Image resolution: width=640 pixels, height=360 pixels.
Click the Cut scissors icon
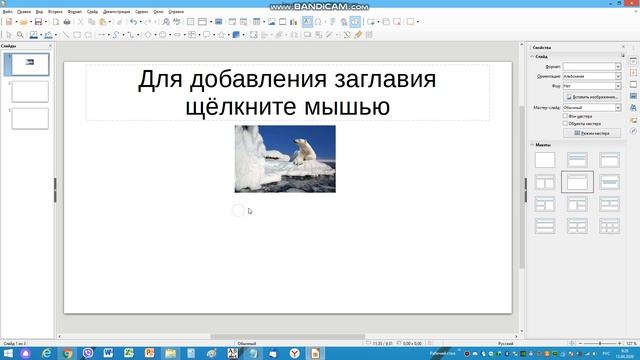click(80, 22)
